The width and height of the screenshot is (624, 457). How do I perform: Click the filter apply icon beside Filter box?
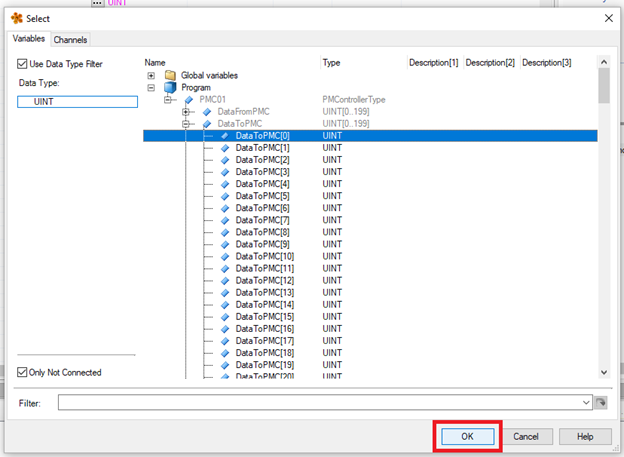click(x=602, y=402)
